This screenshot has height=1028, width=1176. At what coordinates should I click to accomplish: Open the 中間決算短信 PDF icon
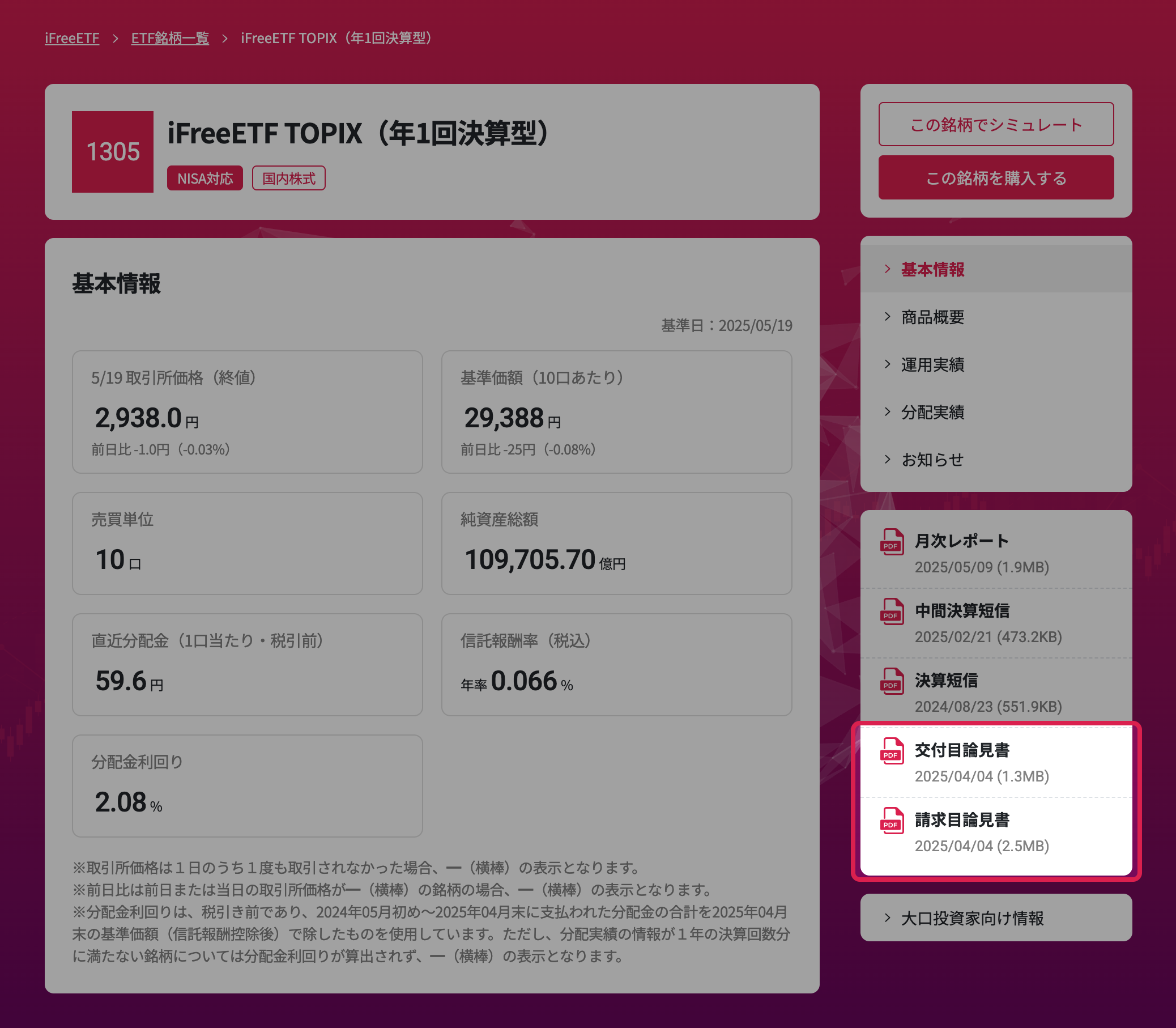[892, 611]
